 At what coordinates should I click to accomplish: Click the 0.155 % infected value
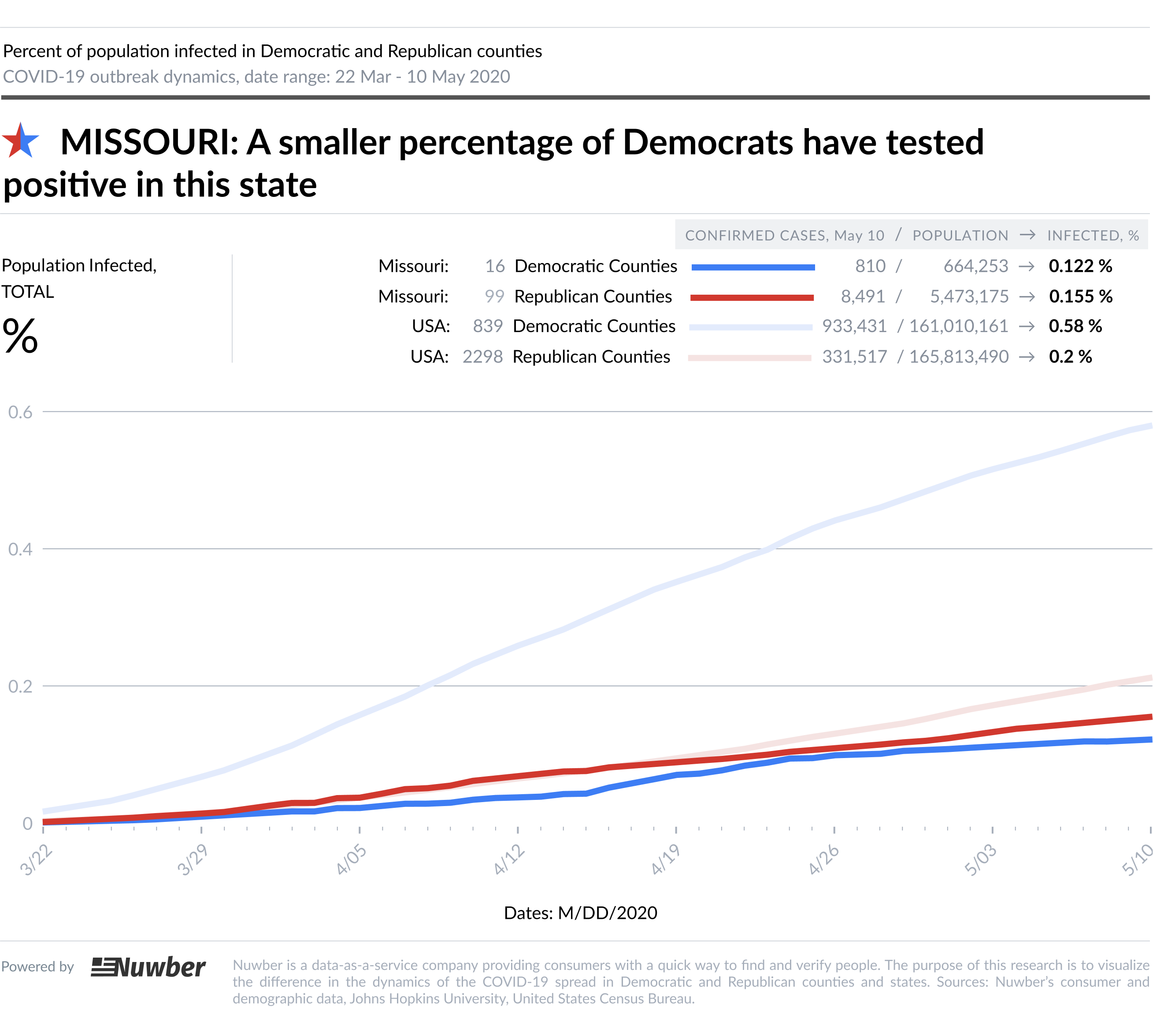[1081, 296]
